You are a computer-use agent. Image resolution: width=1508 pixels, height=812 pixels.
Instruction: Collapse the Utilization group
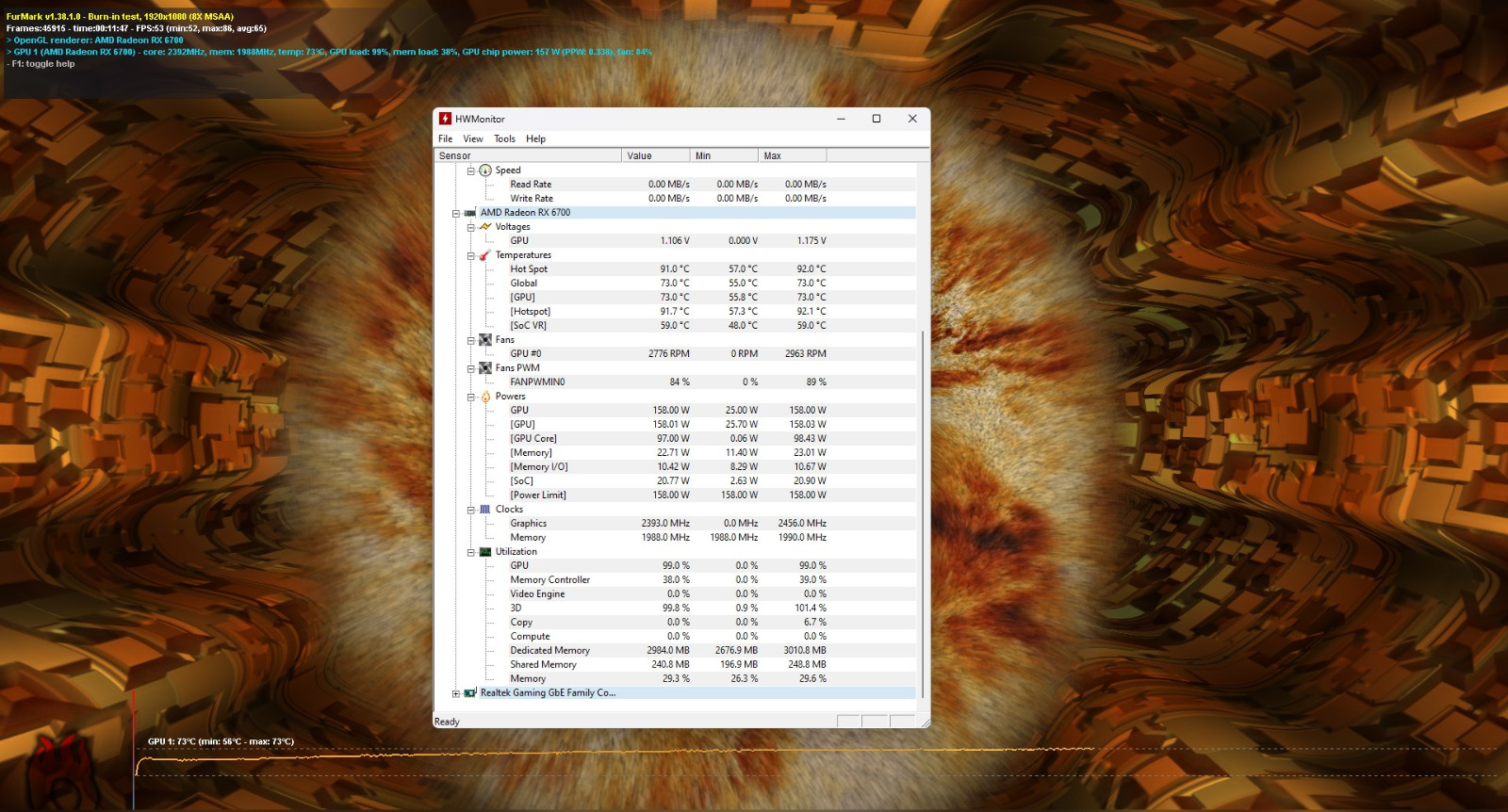coord(470,552)
